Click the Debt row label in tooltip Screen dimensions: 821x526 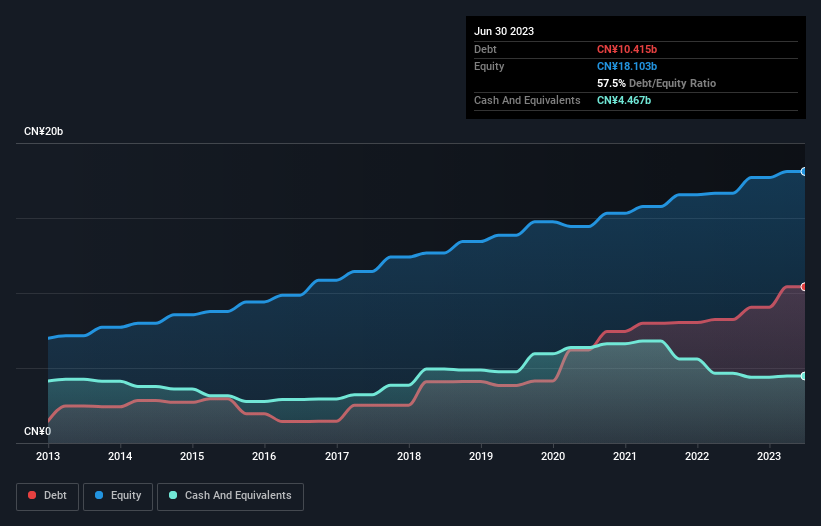tap(485, 49)
